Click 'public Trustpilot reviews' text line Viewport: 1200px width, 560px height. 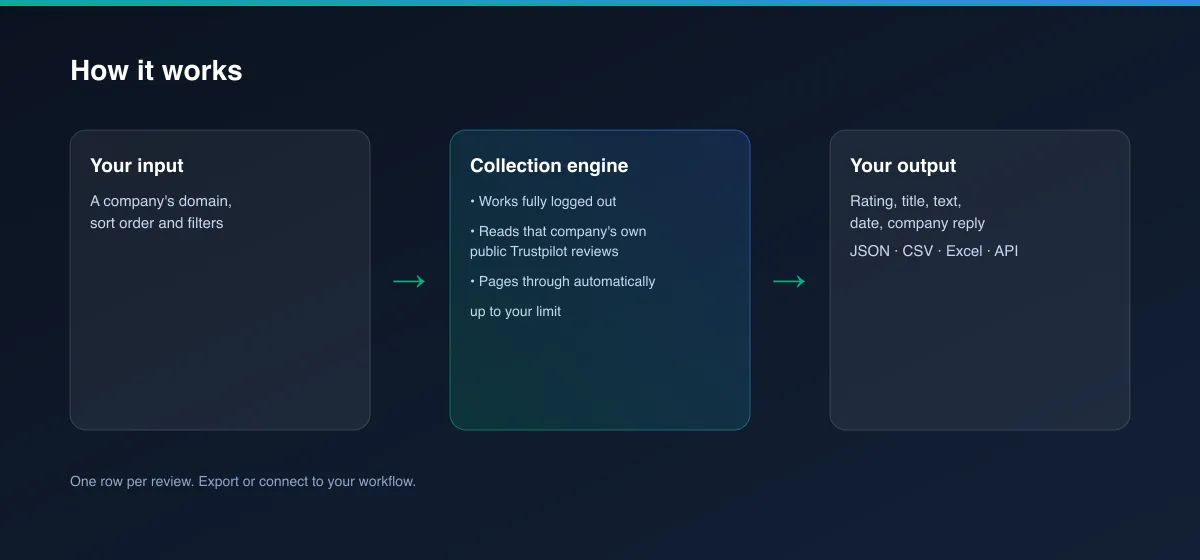[544, 251]
